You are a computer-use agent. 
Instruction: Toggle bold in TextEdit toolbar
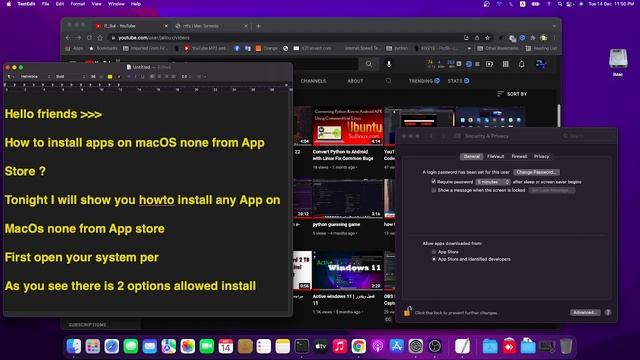(129, 76)
